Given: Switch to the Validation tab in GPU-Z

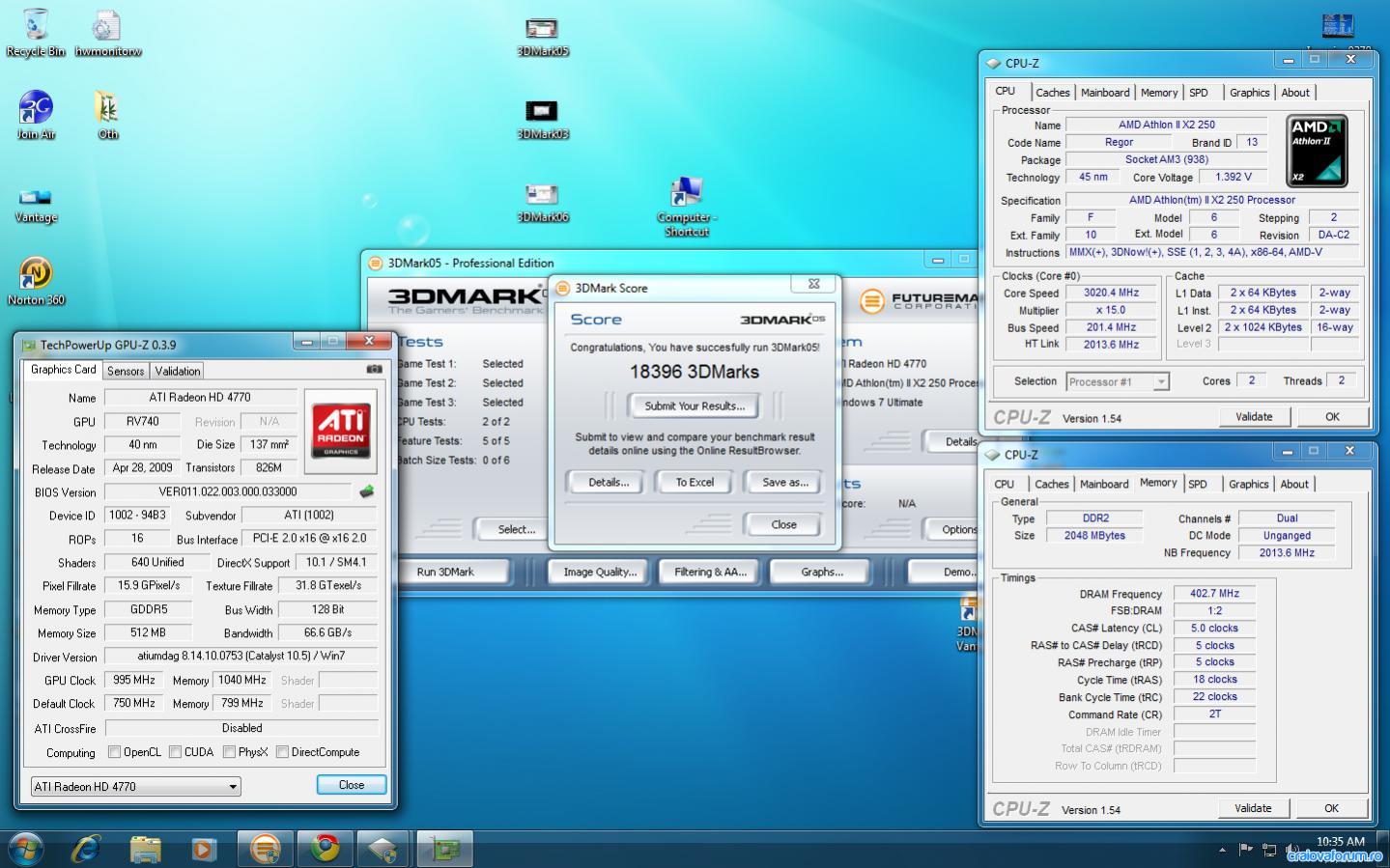Looking at the screenshot, I should pos(178,371).
